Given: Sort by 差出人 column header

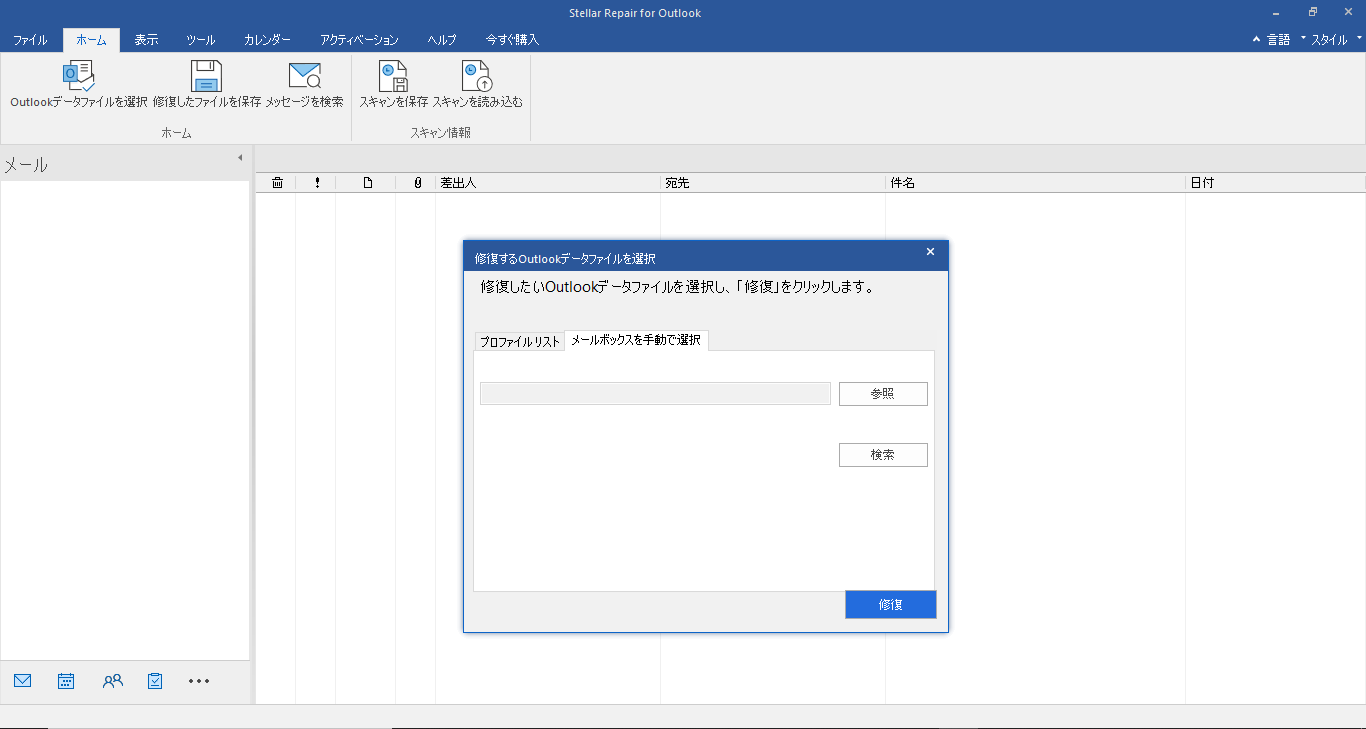Looking at the screenshot, I should click(548, 183).
